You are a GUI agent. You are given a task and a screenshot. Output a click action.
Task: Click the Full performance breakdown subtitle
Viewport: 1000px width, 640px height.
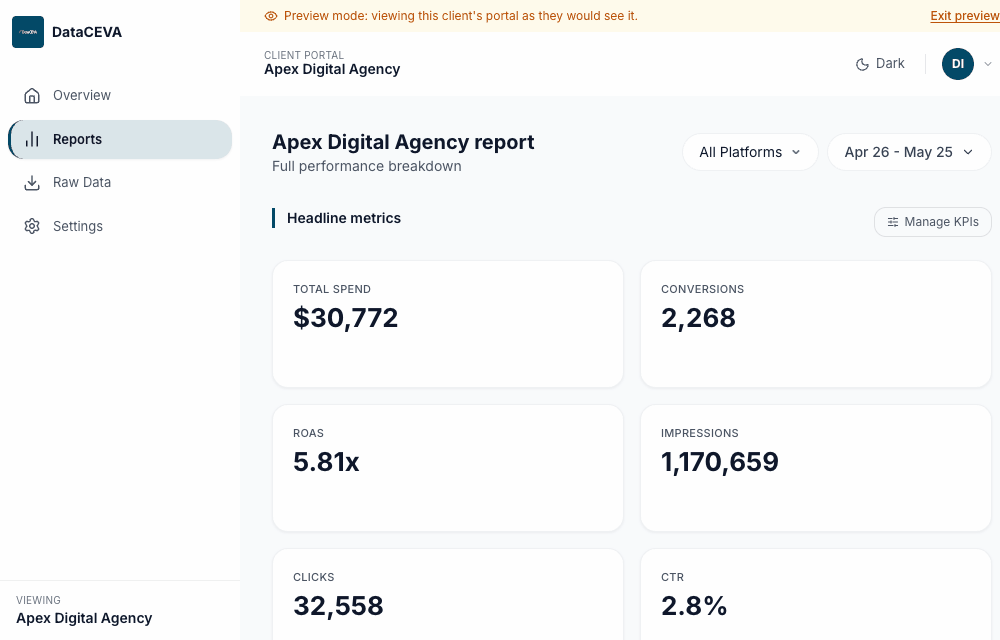click(x=367, y=166)
